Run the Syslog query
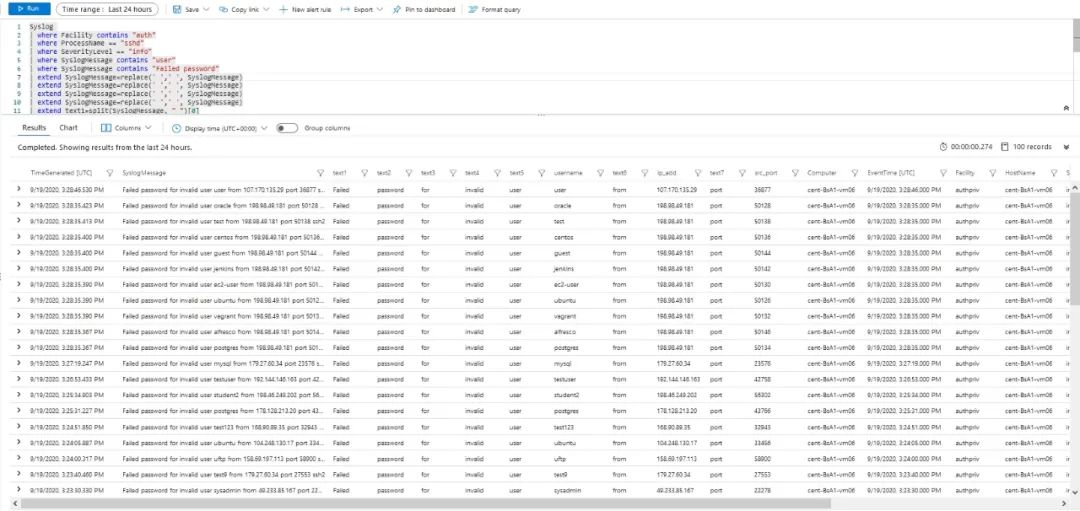 coord(29,10)
